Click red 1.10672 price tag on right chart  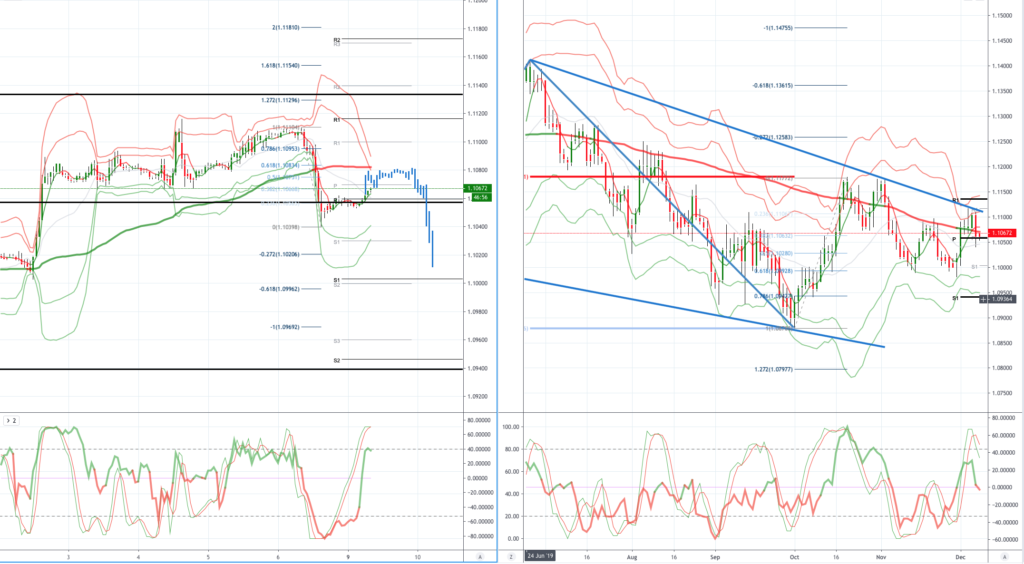tap(1003, 232)
